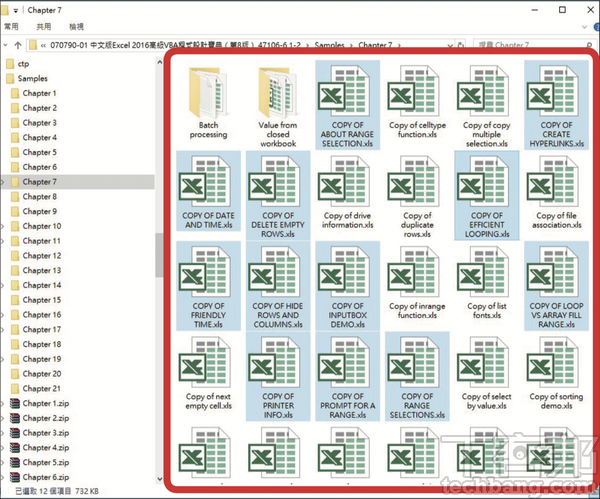Click Copy of sorting demo.xls icon
600x499 pixels.
[557, 361]
